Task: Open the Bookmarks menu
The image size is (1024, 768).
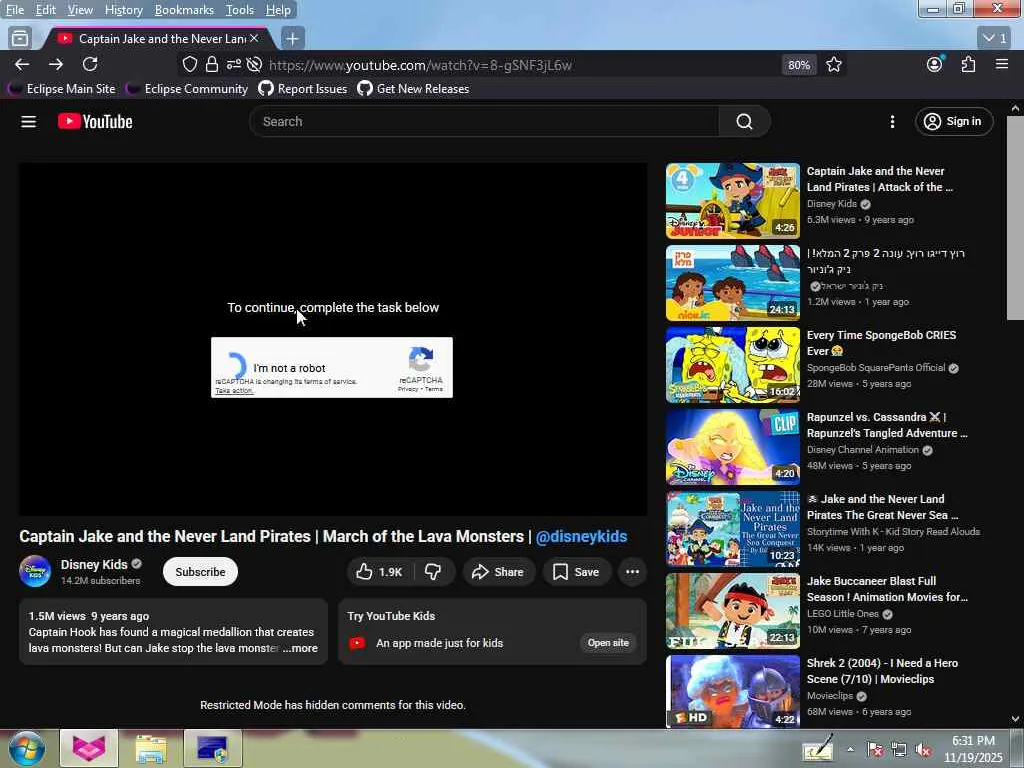Action: pyautogui.click(x=184, y=10)
